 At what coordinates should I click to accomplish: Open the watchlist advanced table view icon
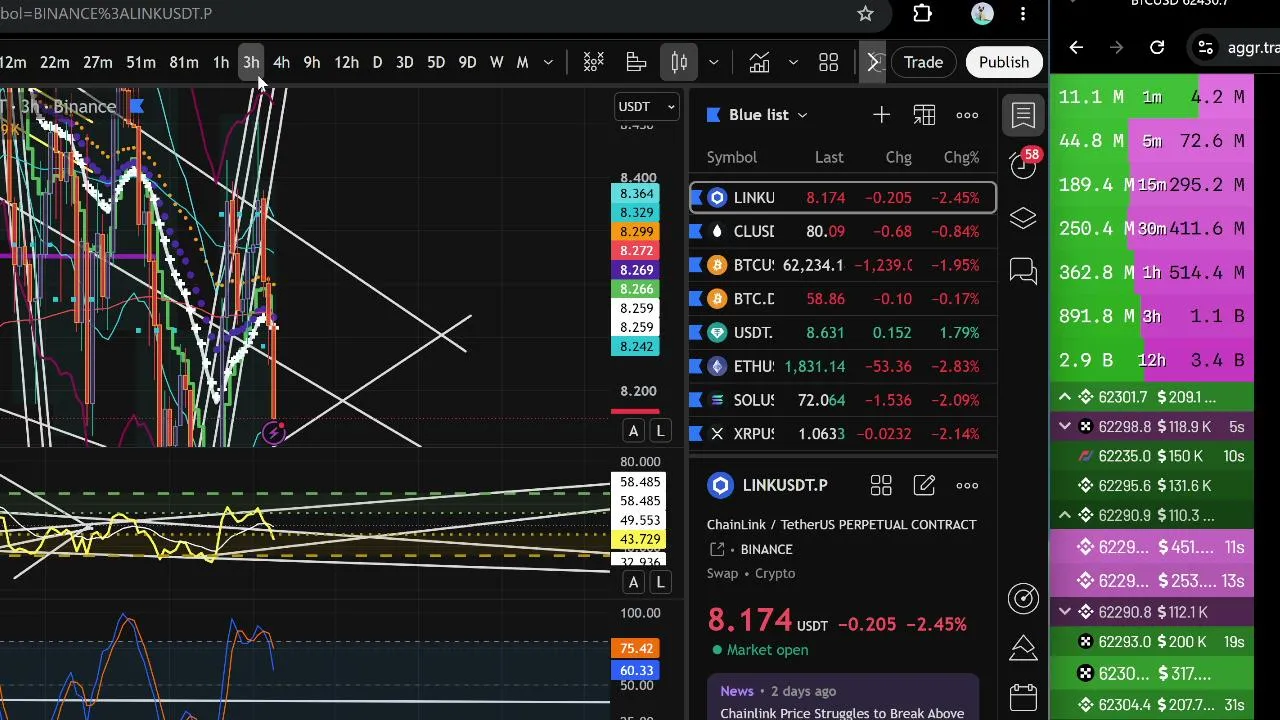click(x=924, y=115)
